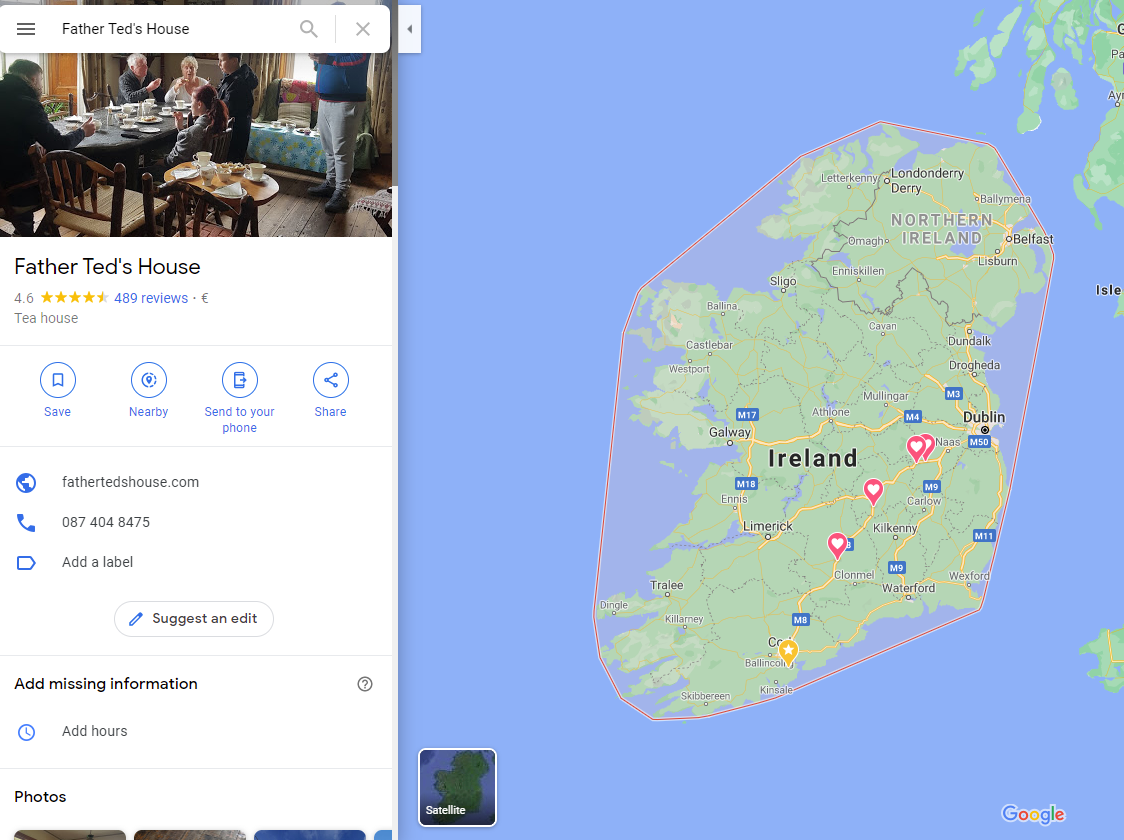This screenshot has width=1124, height=840.
Task: Click the Mullingar label on map
Action: (885, 396)
